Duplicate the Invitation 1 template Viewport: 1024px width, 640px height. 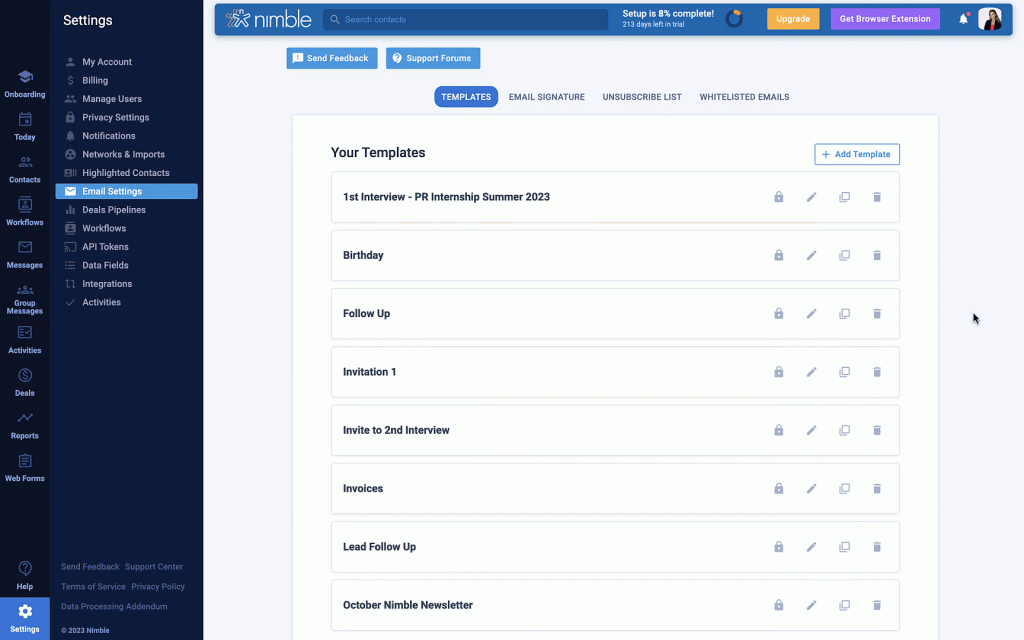coord(844,372)
